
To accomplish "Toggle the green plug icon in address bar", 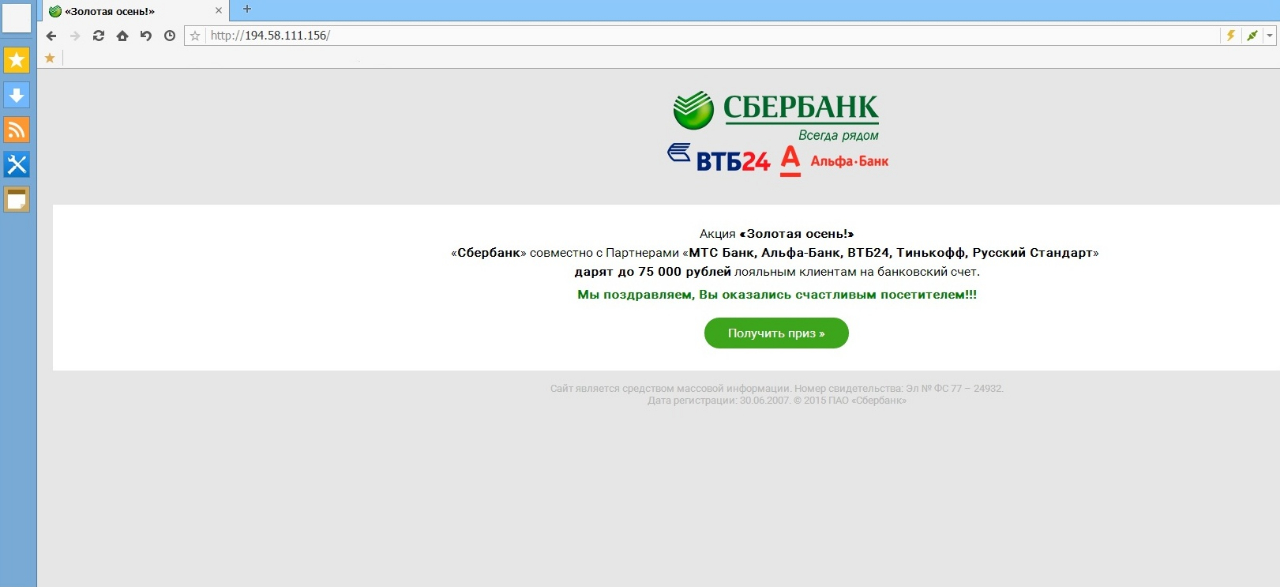I will (x=1252, y=36).
